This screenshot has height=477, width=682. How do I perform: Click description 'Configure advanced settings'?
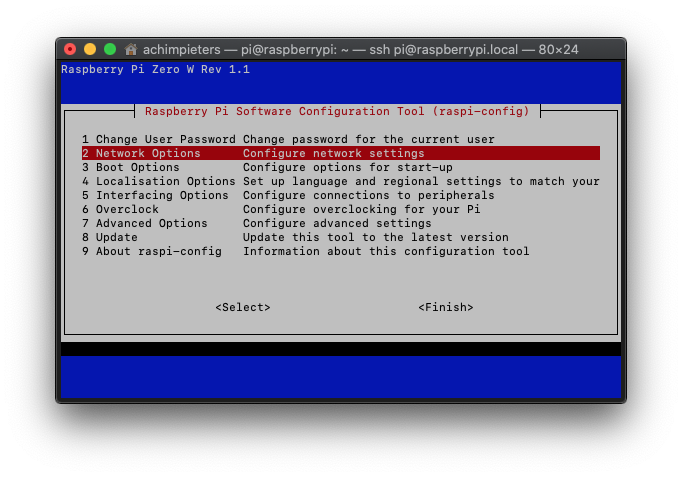tap(337, 223)
